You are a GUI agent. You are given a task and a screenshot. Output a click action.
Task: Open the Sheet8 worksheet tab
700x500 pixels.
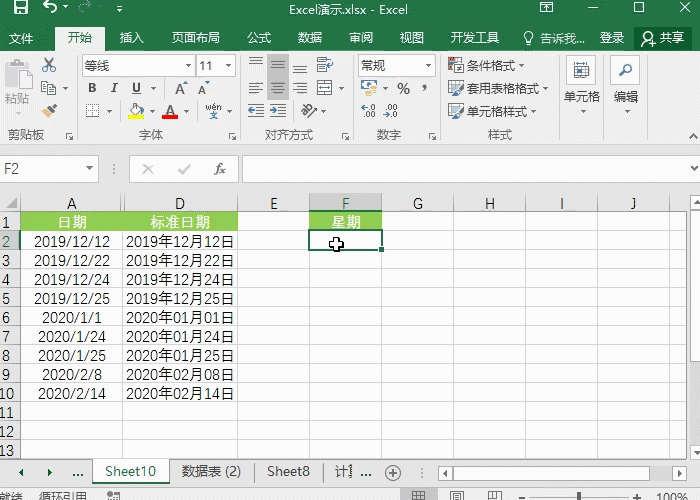288,471
